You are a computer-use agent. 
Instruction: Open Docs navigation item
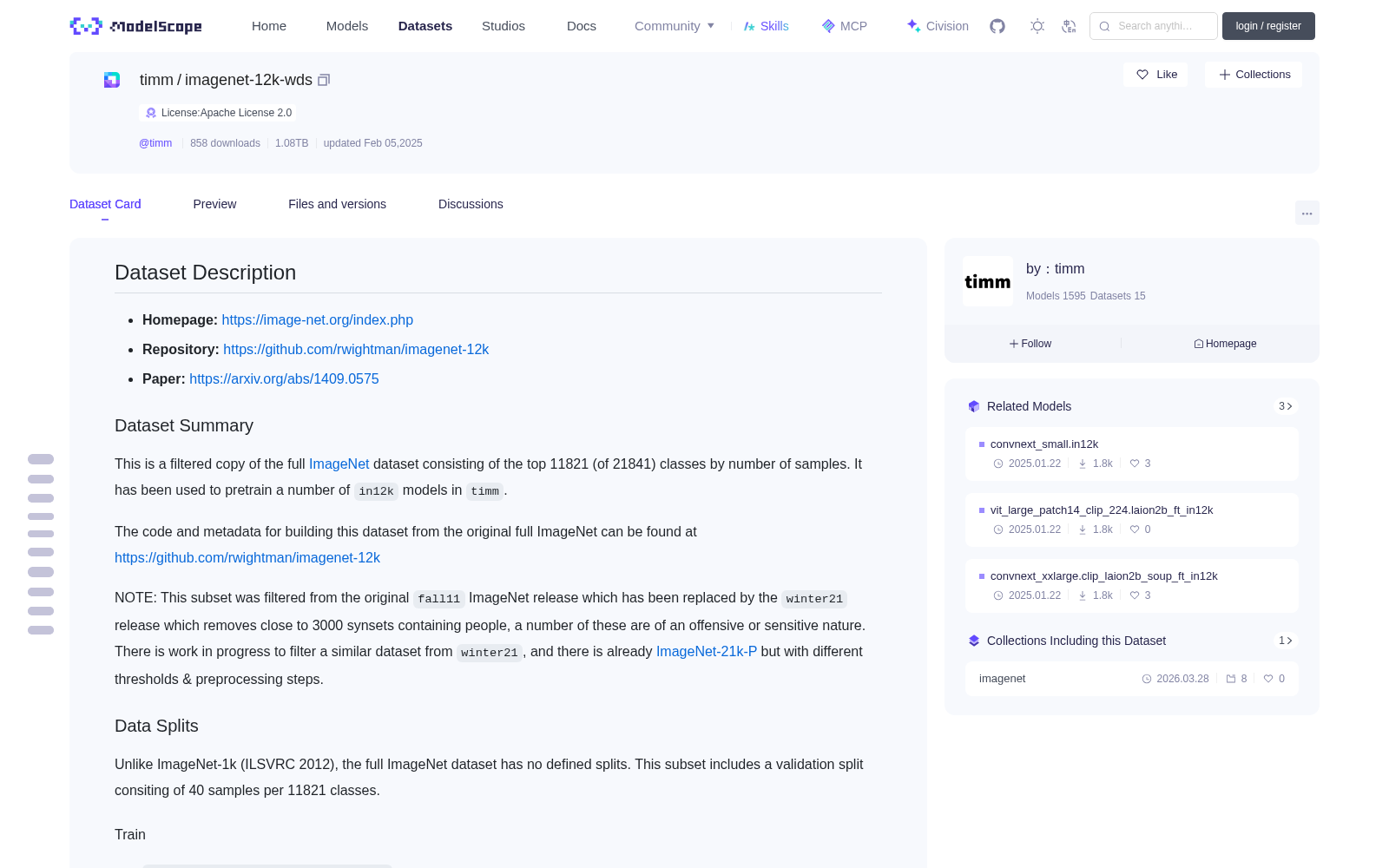[582, 26]
